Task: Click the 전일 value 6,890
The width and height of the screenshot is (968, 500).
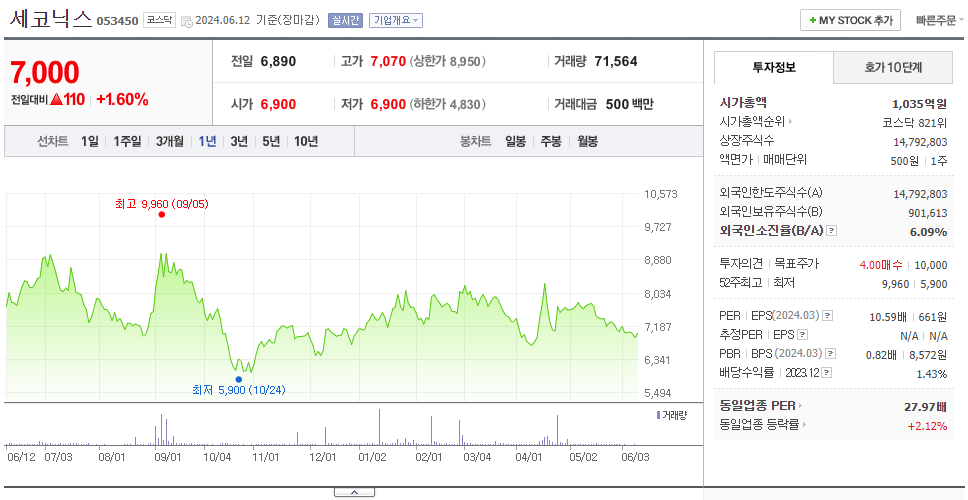Action: 278,62
